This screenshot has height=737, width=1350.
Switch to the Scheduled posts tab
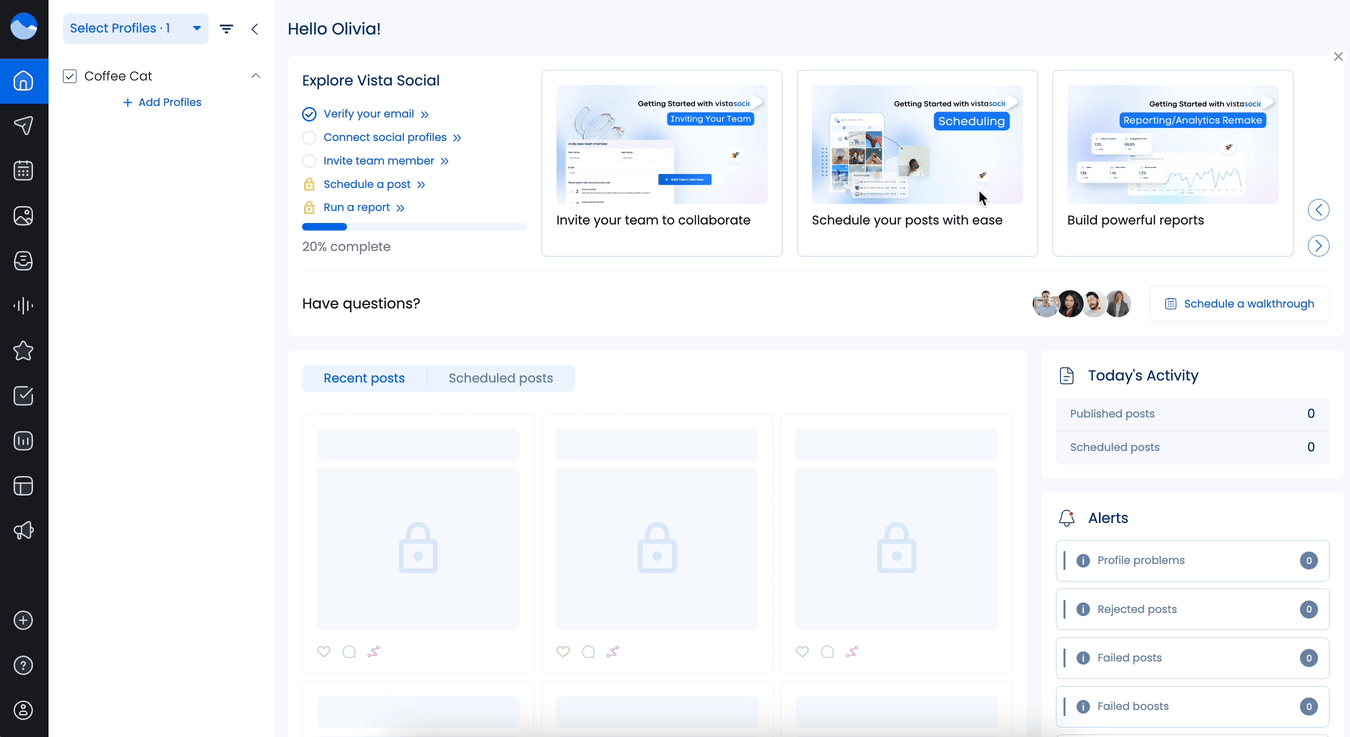(x=500, y=378)
